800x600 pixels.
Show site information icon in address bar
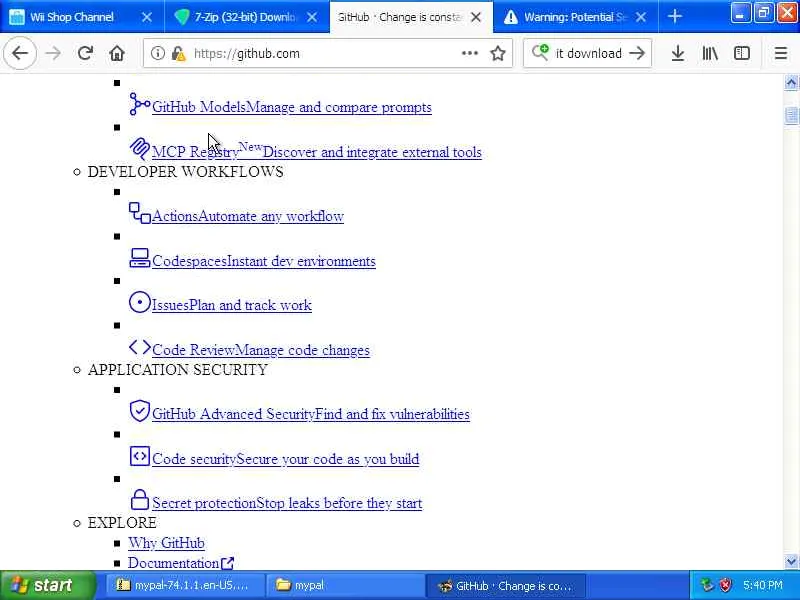[158, 53]
